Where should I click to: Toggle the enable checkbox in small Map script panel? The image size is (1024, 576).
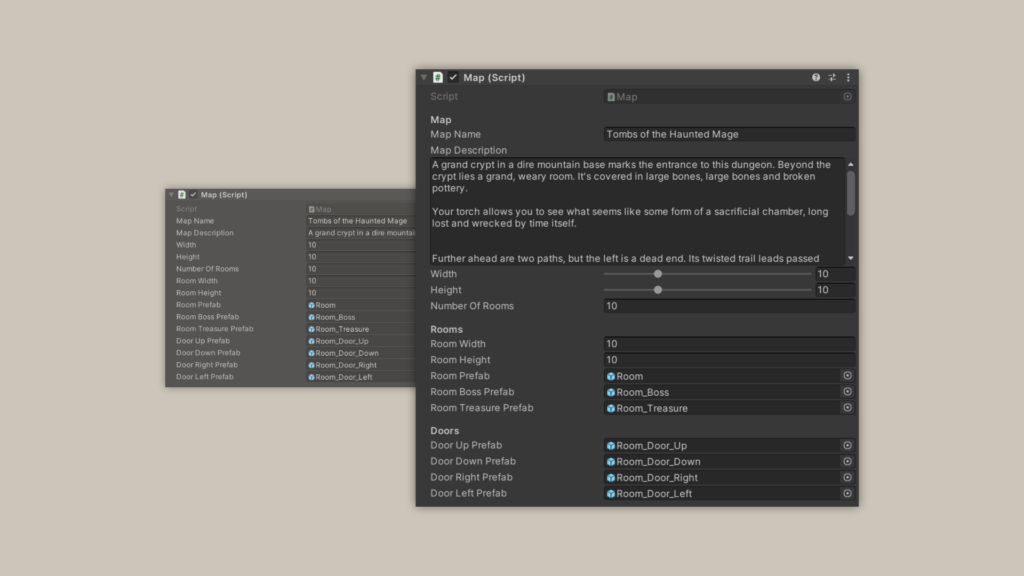193,195
